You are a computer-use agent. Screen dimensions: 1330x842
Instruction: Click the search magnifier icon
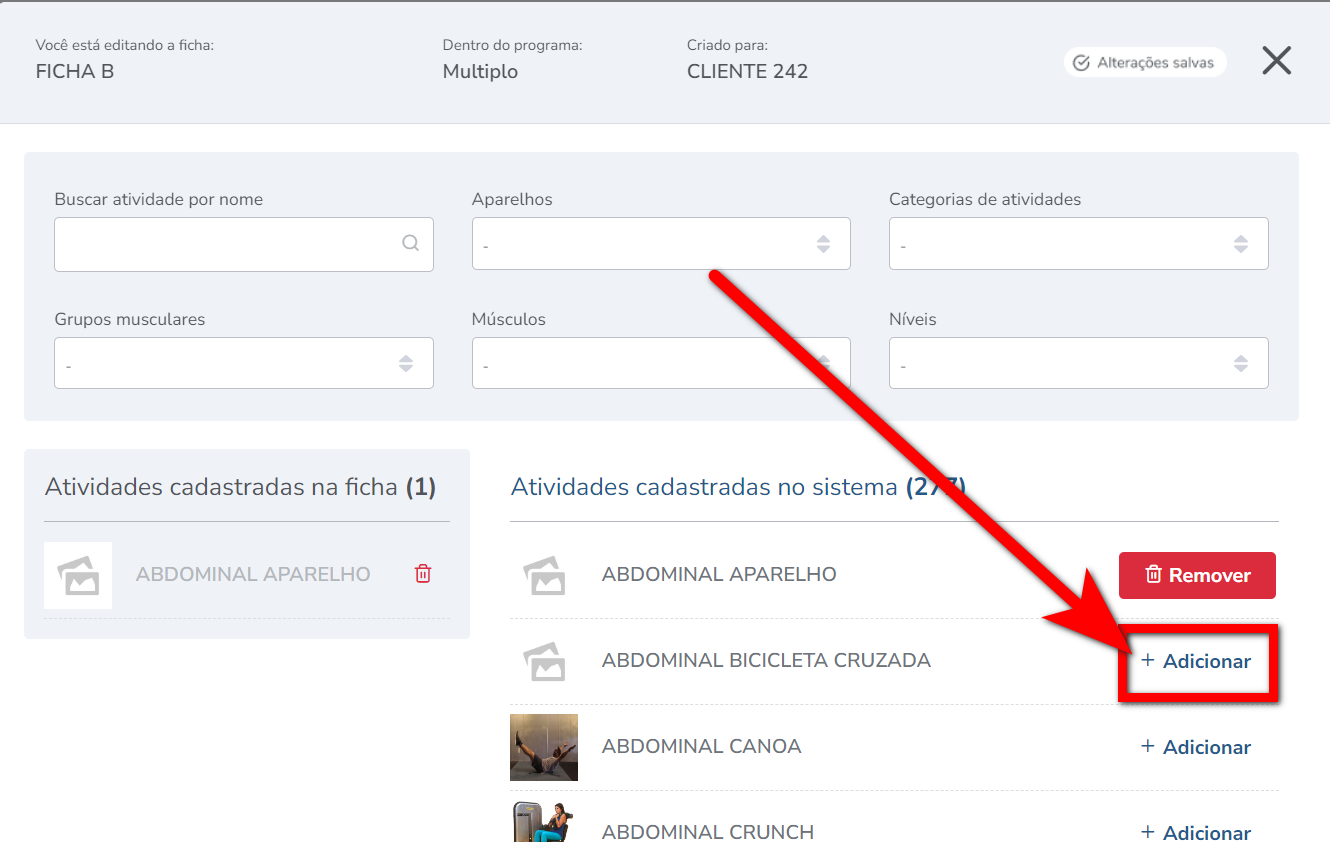(x=410, y=243)
